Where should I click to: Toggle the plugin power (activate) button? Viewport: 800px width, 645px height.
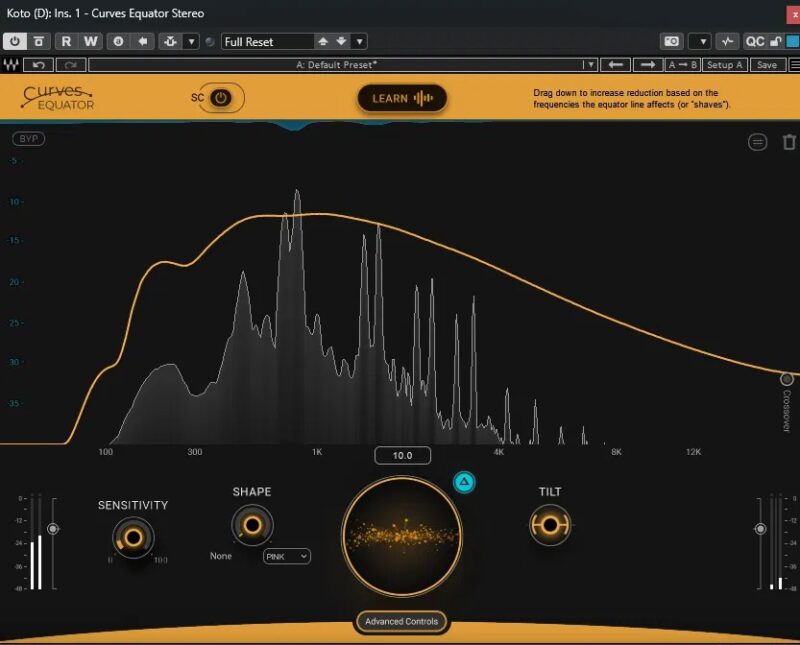pos(15,41)
